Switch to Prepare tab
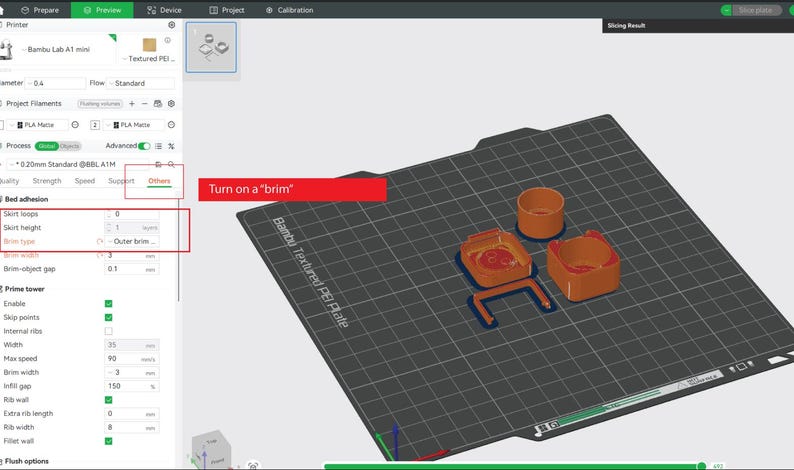This screenshot has height=470, width=794. pos(39,10)
